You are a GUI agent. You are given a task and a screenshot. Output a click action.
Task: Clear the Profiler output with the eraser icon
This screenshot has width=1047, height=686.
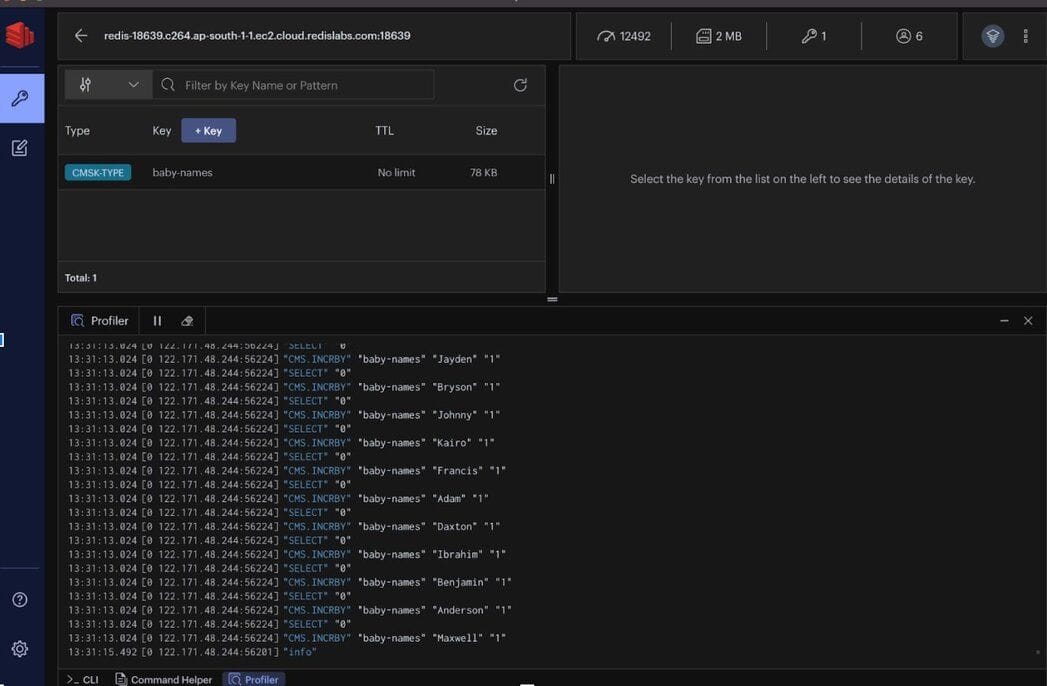click(186, 320)
